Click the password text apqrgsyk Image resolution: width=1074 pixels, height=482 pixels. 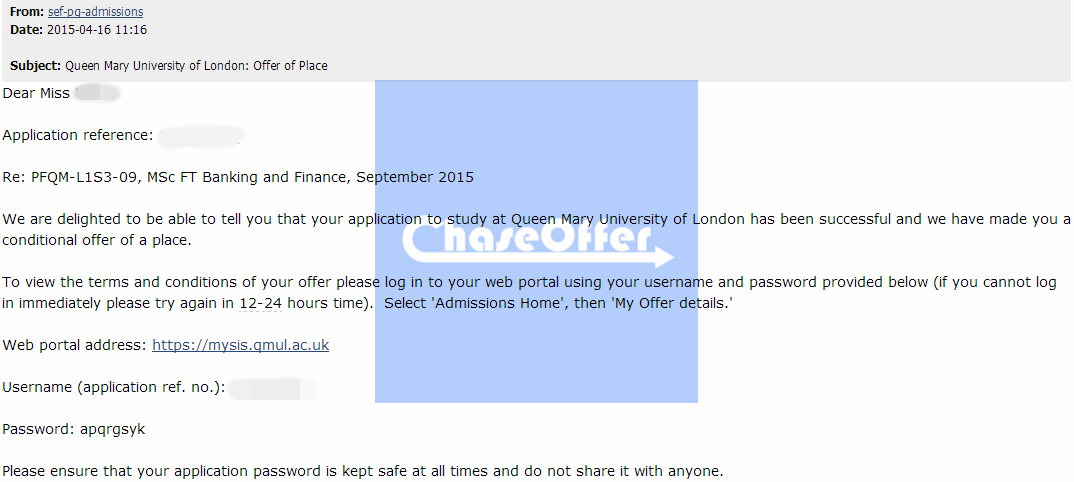[112, 430]
